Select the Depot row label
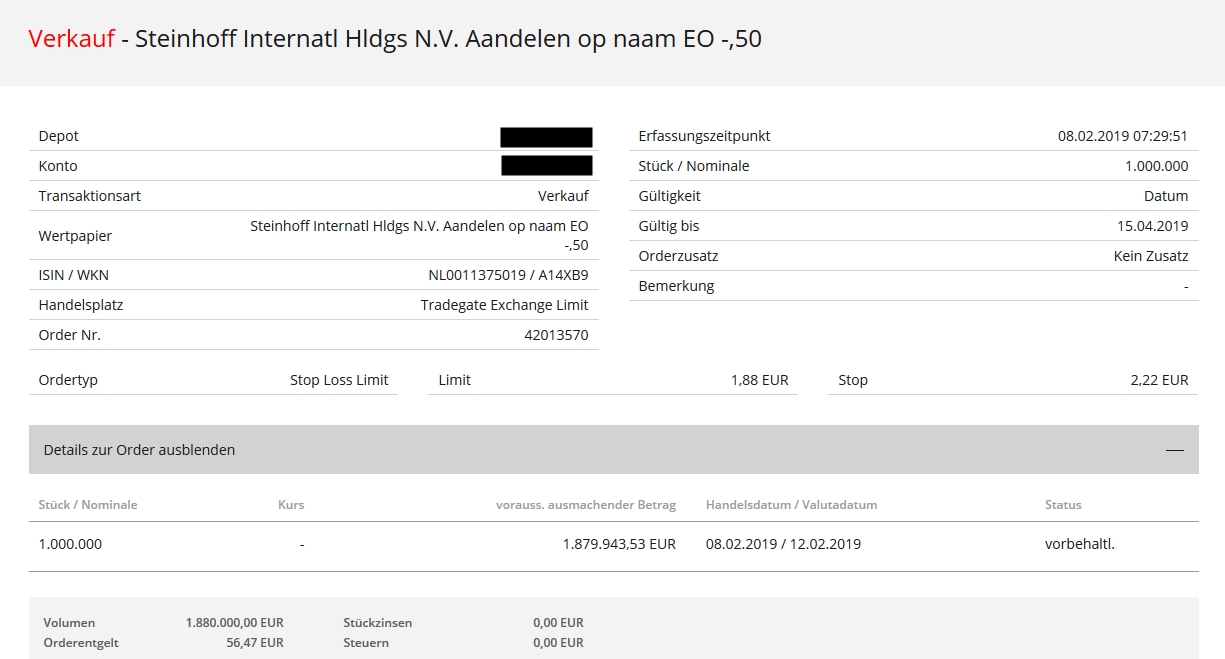The width and height of the screenshot is (1225, 659). pyautogui.click(x=58, y=136)
